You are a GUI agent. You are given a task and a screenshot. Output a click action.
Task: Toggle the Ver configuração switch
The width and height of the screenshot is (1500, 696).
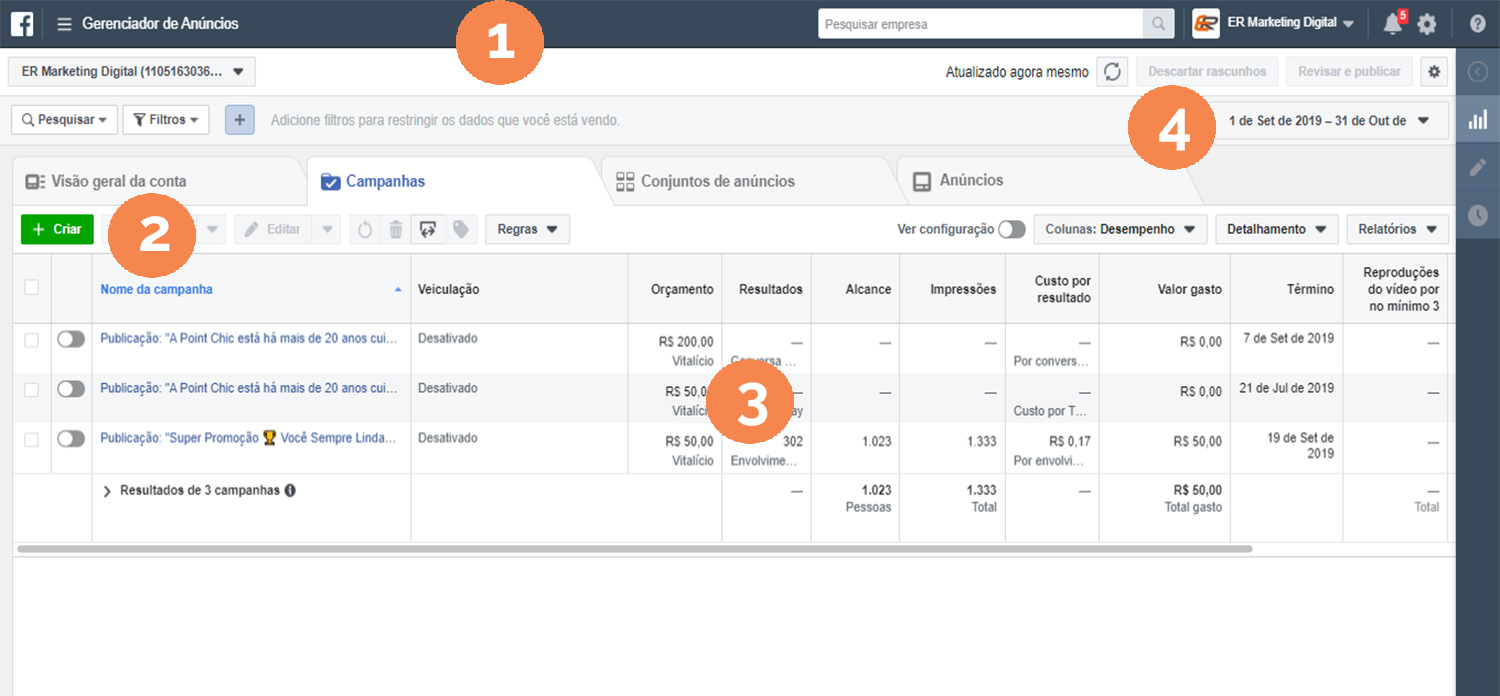[1011, 230]
